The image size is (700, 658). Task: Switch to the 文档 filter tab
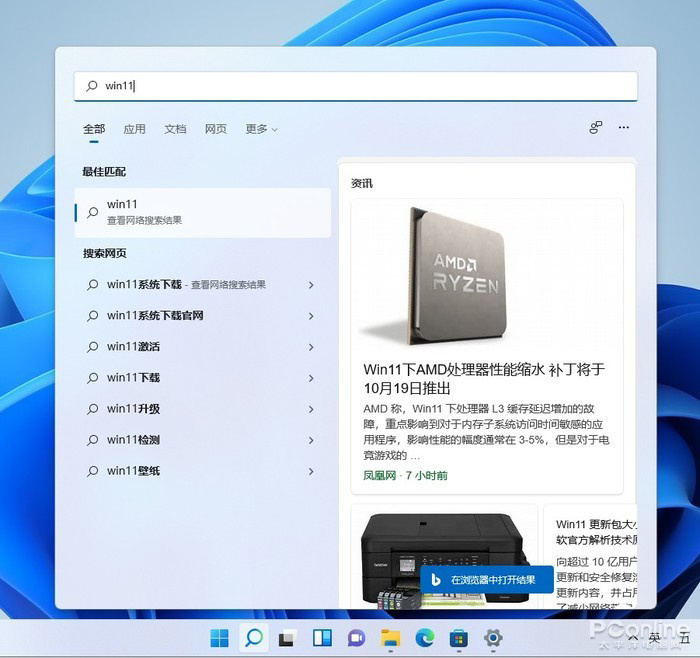tap(175, 129)
